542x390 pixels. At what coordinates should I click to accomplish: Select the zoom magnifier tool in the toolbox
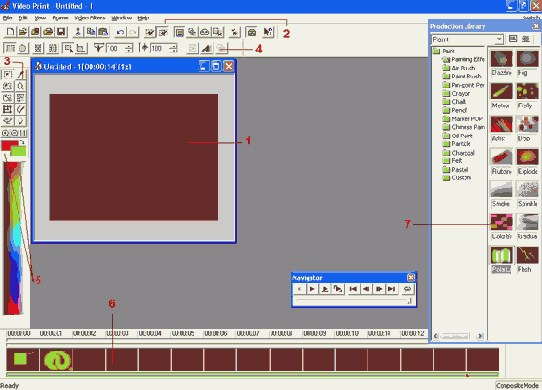(20, 86)
